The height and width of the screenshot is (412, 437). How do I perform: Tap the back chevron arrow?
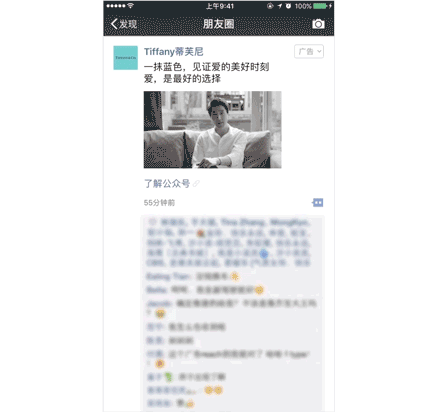(x=114, y=24)
